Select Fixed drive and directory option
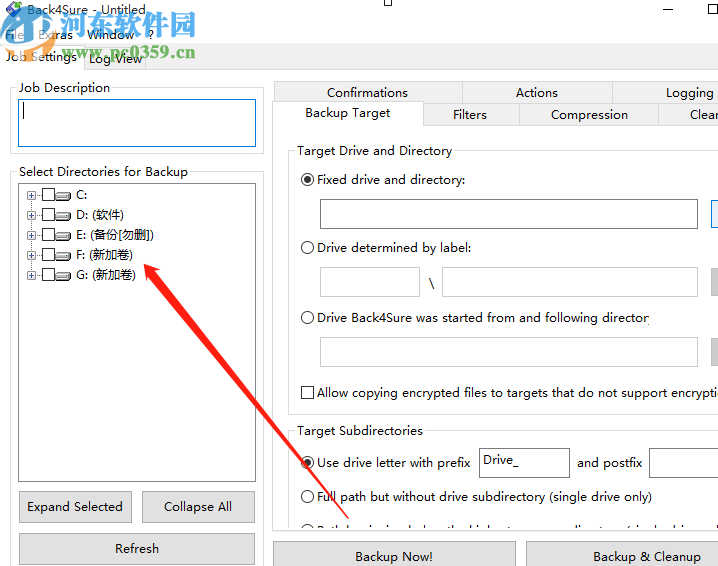This screenshot has height=566, width=718. 307,180
